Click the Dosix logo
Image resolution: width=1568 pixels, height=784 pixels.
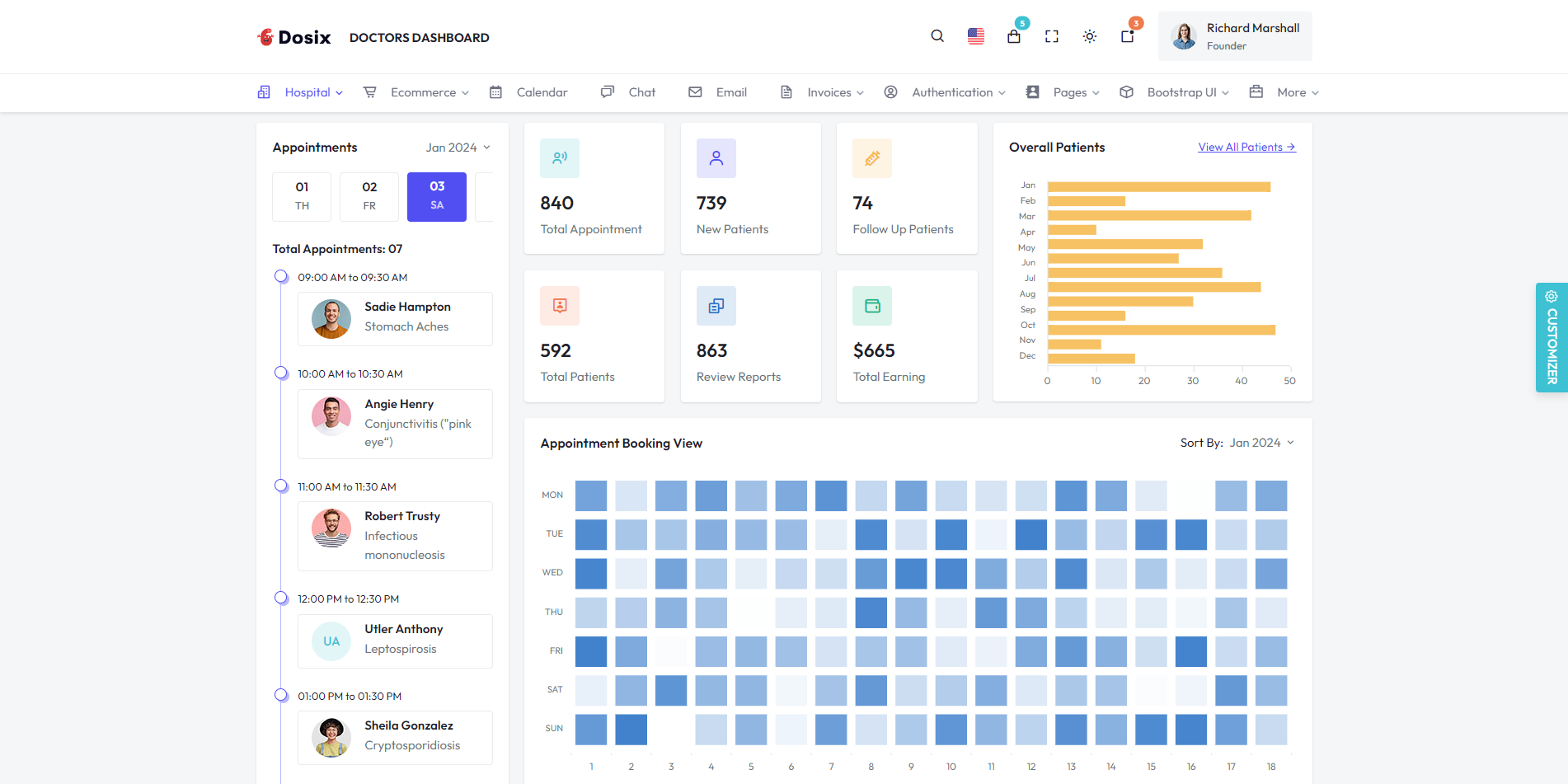click(x=293, y=37)
